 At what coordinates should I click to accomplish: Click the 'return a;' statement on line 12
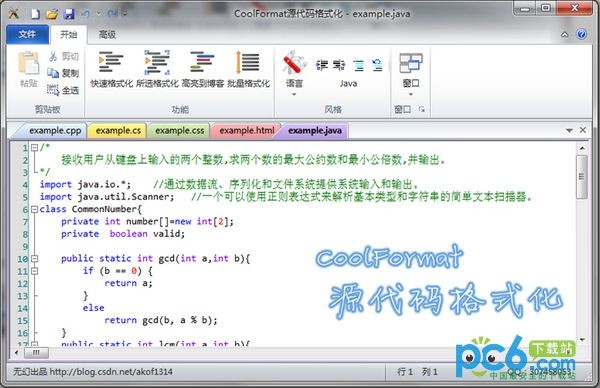[x=128, y=283]
